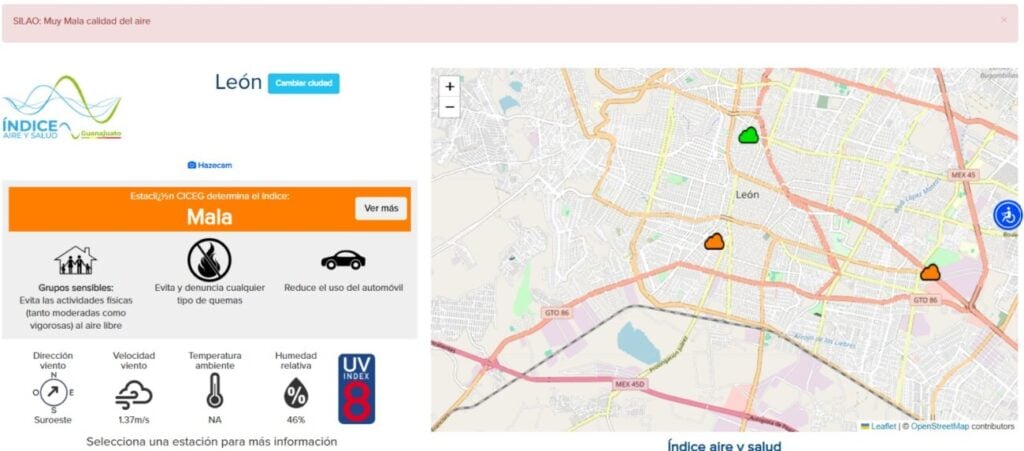Image resolution: width=1024 pixels, height=451 pixels.
Task: Click the green cloud station marker
Action: [x=749, y=135]
